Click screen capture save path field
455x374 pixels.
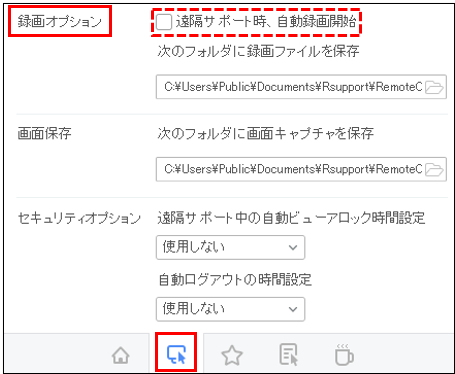[x=301, y=169]
